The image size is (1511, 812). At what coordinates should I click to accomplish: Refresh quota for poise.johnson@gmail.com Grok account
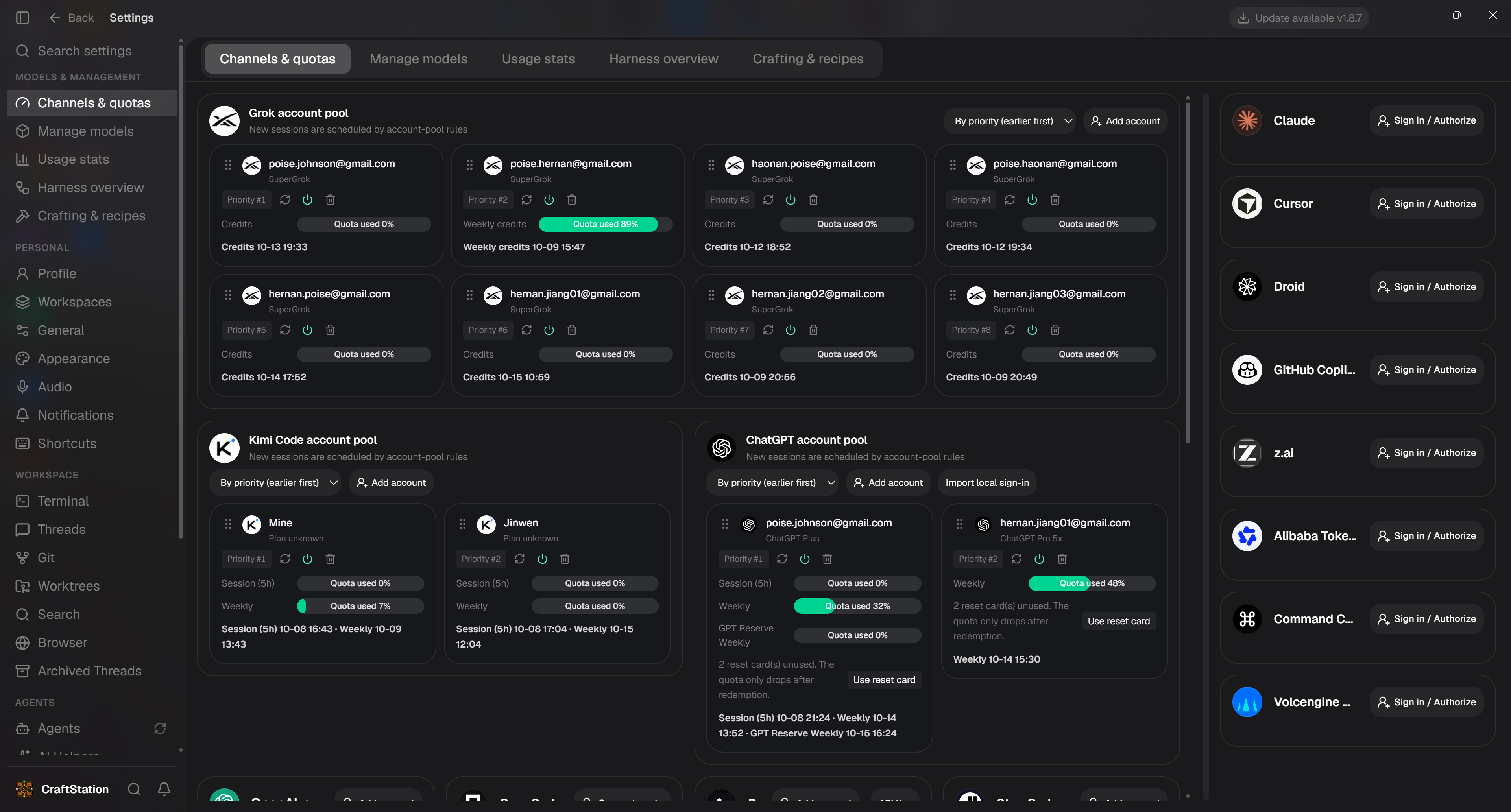pos(285,200)
